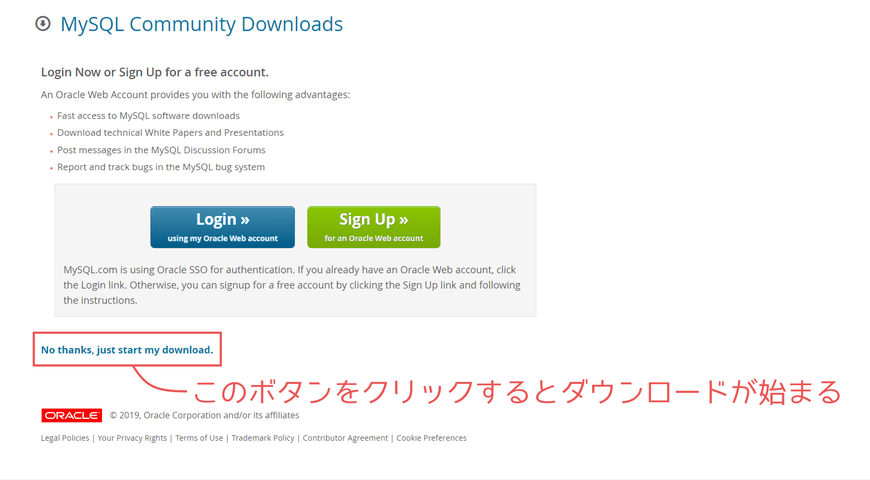
Task: Click the copyright '© 2019, Oracle Corporation' text
Action: pos(204,415)
